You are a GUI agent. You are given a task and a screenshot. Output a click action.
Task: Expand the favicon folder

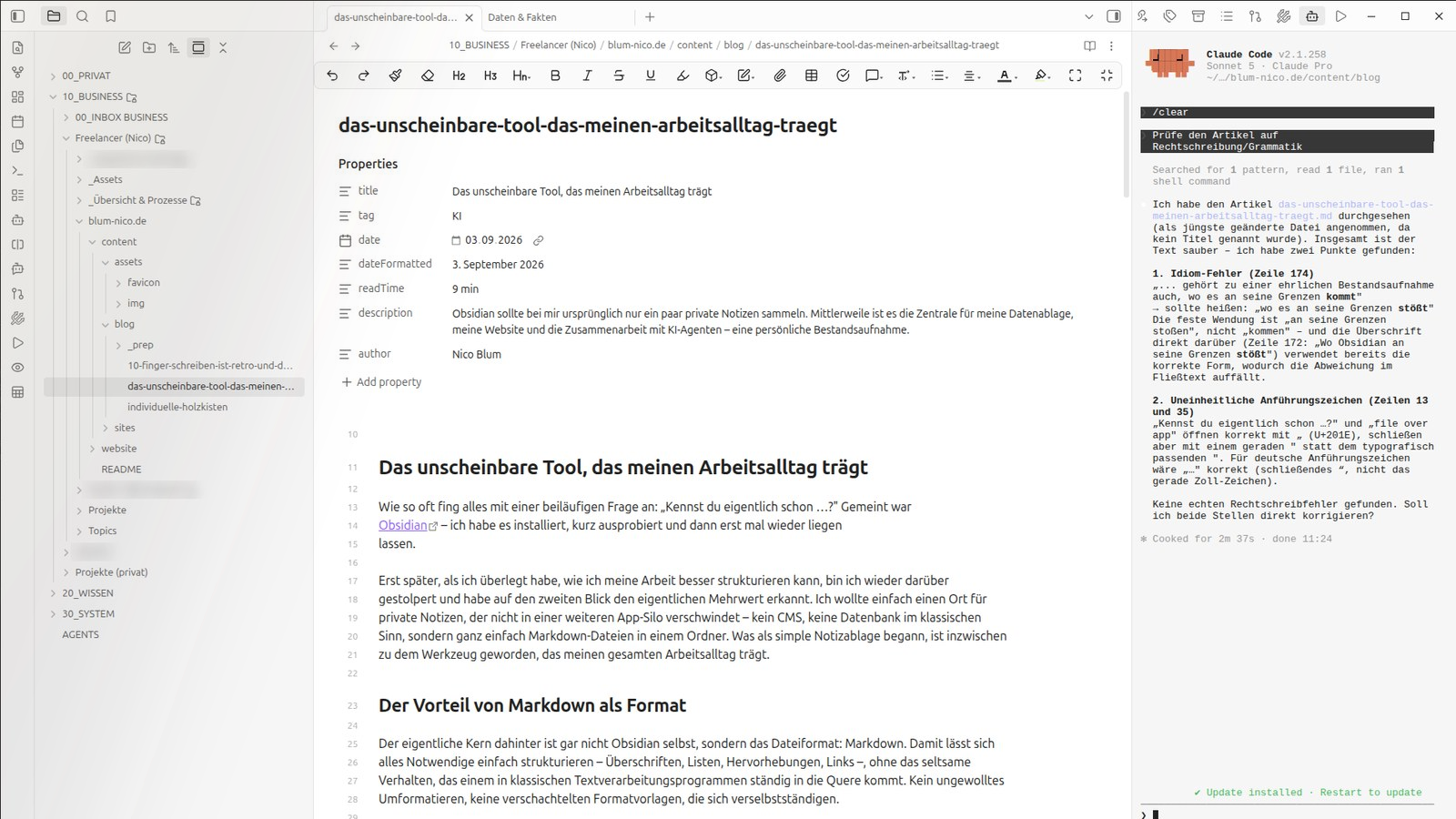pos(118,283)
